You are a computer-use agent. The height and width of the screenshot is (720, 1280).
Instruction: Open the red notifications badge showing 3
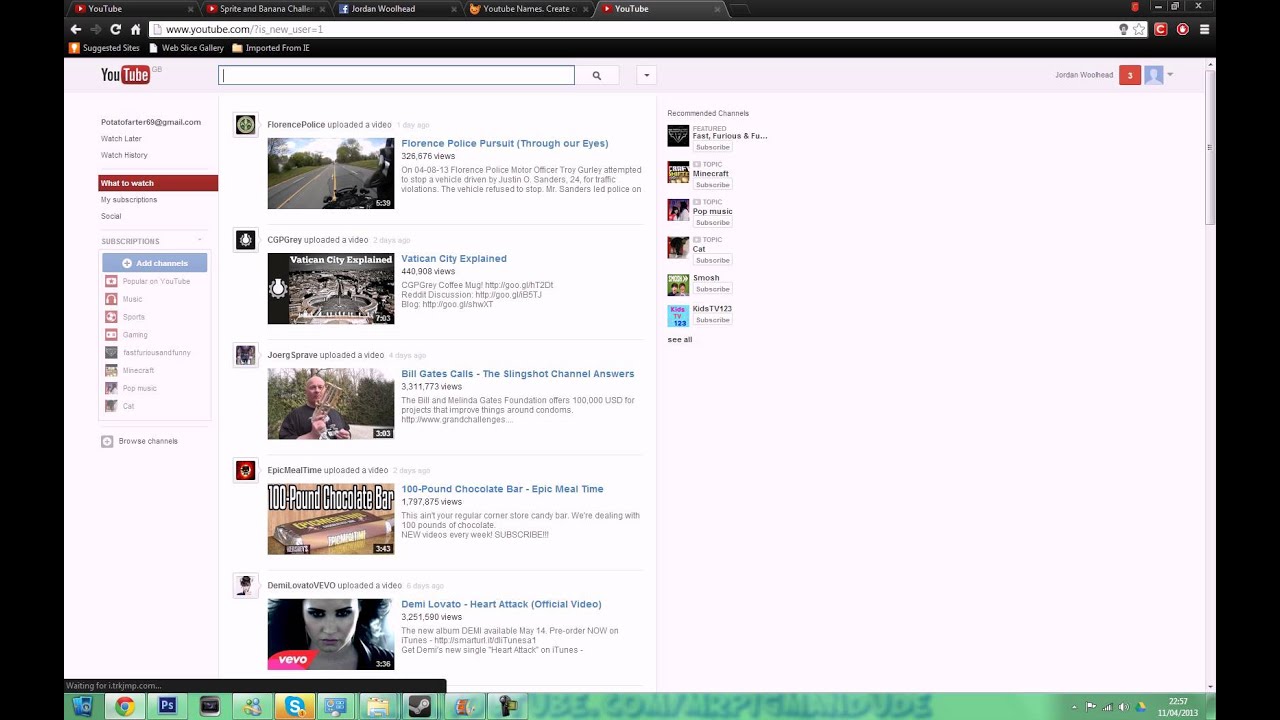click(x=1130, y=75)
